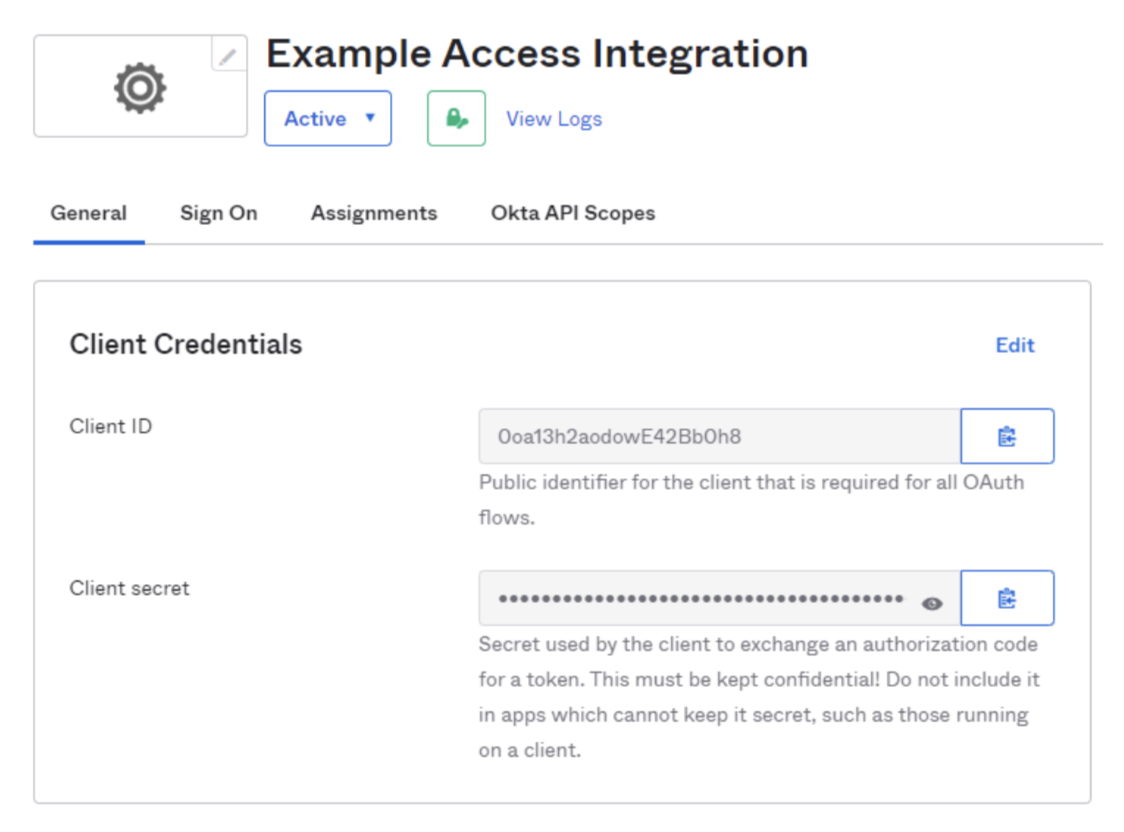Click the Client Credentials heading
The height and width of the screenshot is (832, 1124).
click(x=186, y=345)
